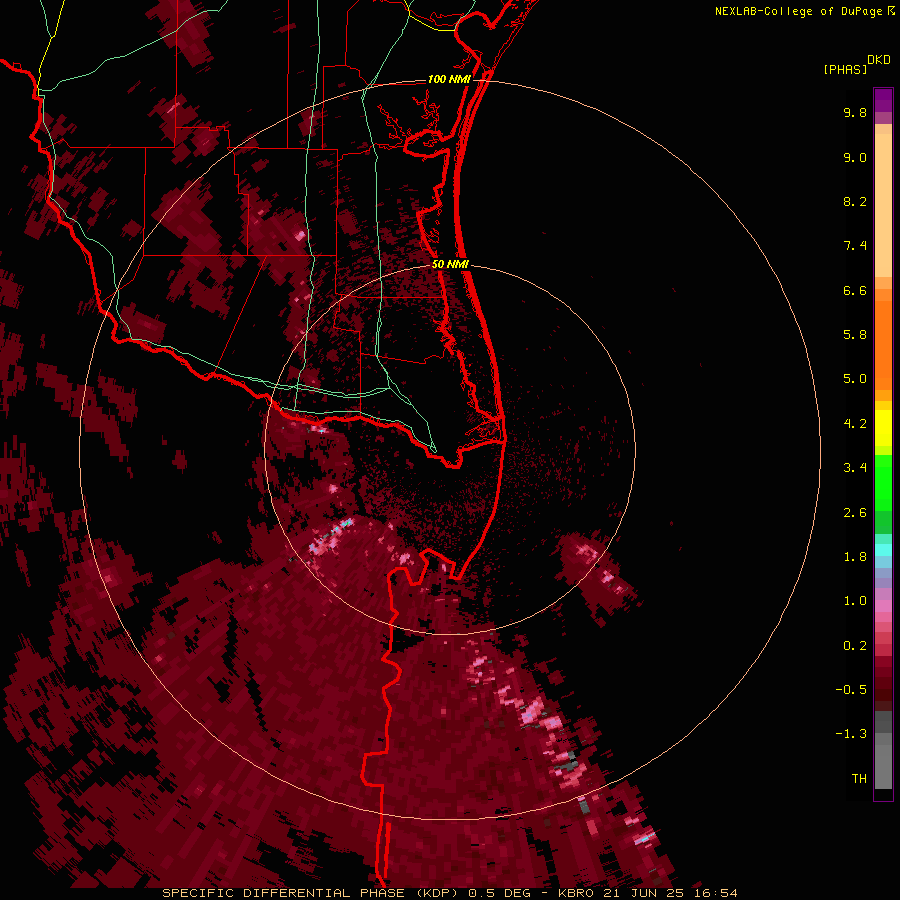Click the 8.2 scale label
Image resolution: width=900 pixels, height=900 pixels.
855,201
